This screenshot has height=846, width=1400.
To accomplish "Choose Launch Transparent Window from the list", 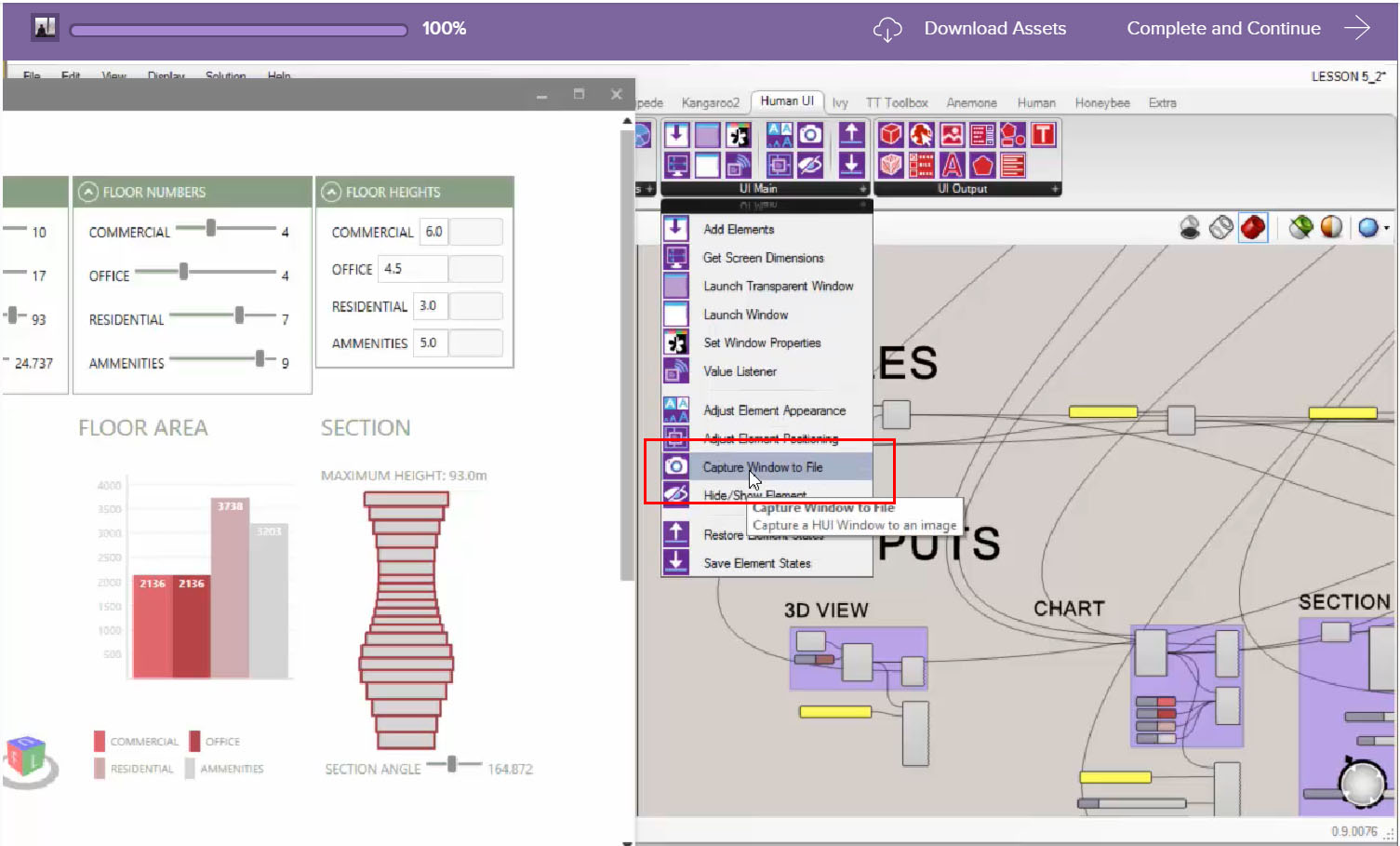I will [767, 286].
